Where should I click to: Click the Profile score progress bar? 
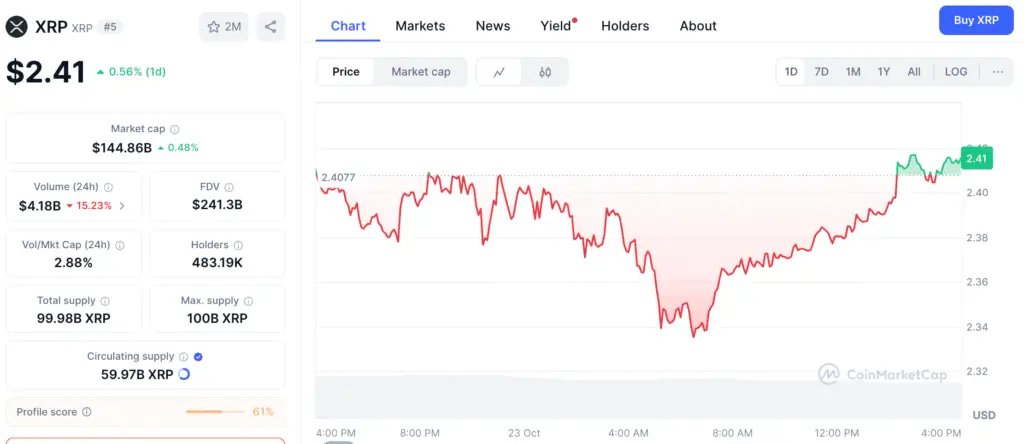(216, 412)
